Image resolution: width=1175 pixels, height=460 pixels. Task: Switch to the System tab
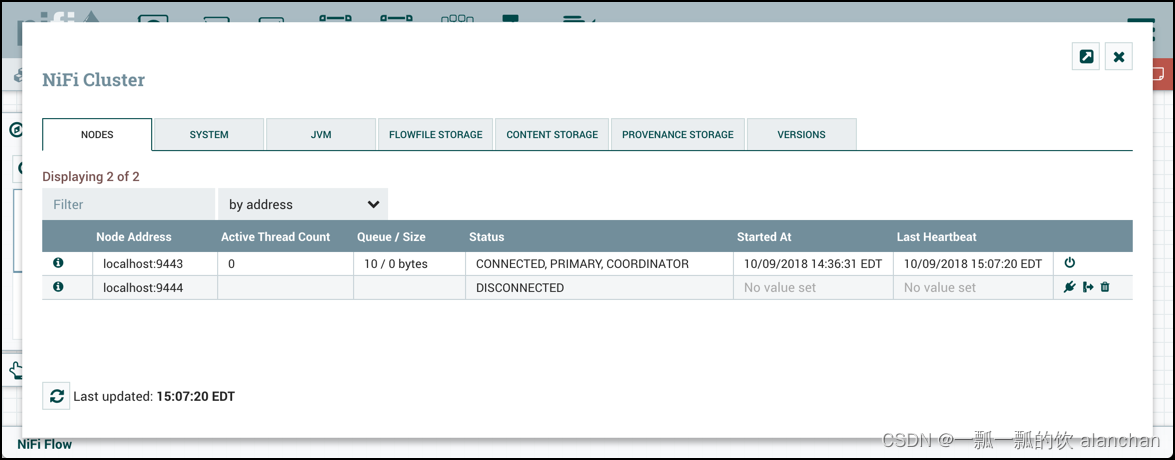coord(209,135)
